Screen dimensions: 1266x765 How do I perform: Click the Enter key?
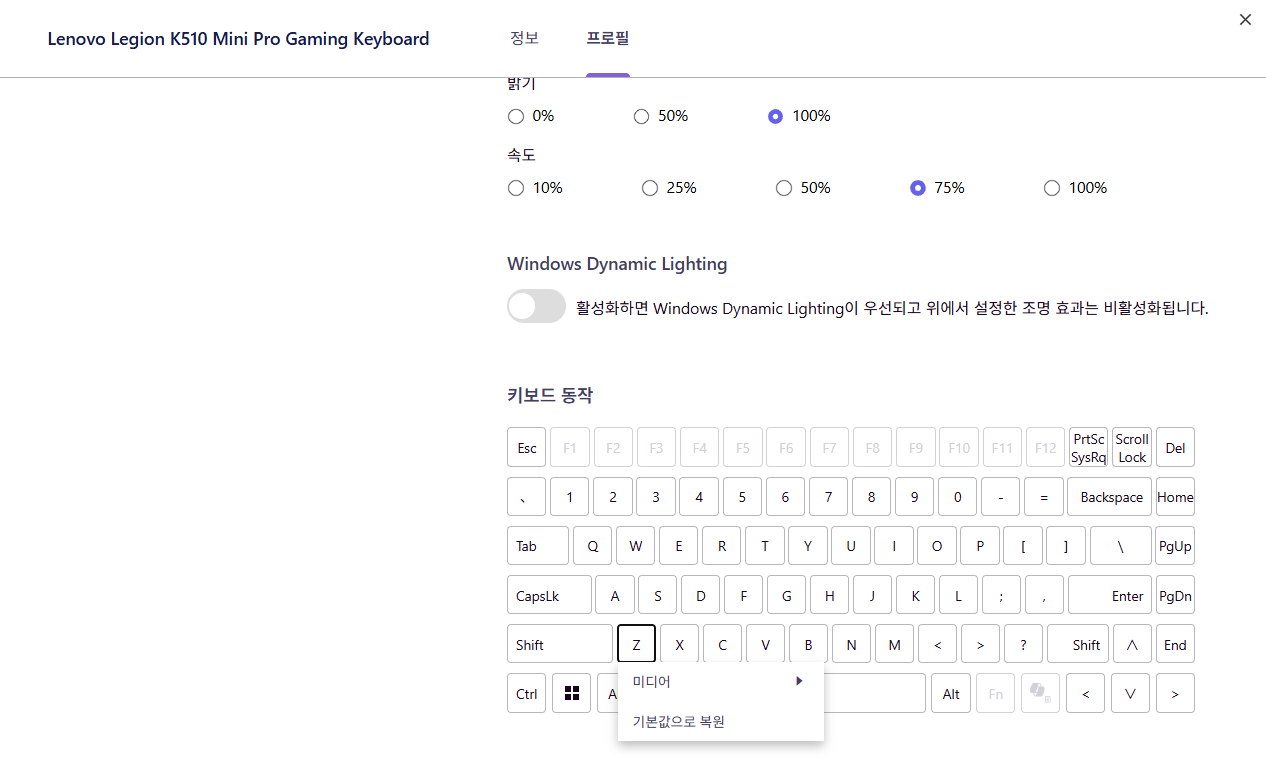coord(1110,595)
